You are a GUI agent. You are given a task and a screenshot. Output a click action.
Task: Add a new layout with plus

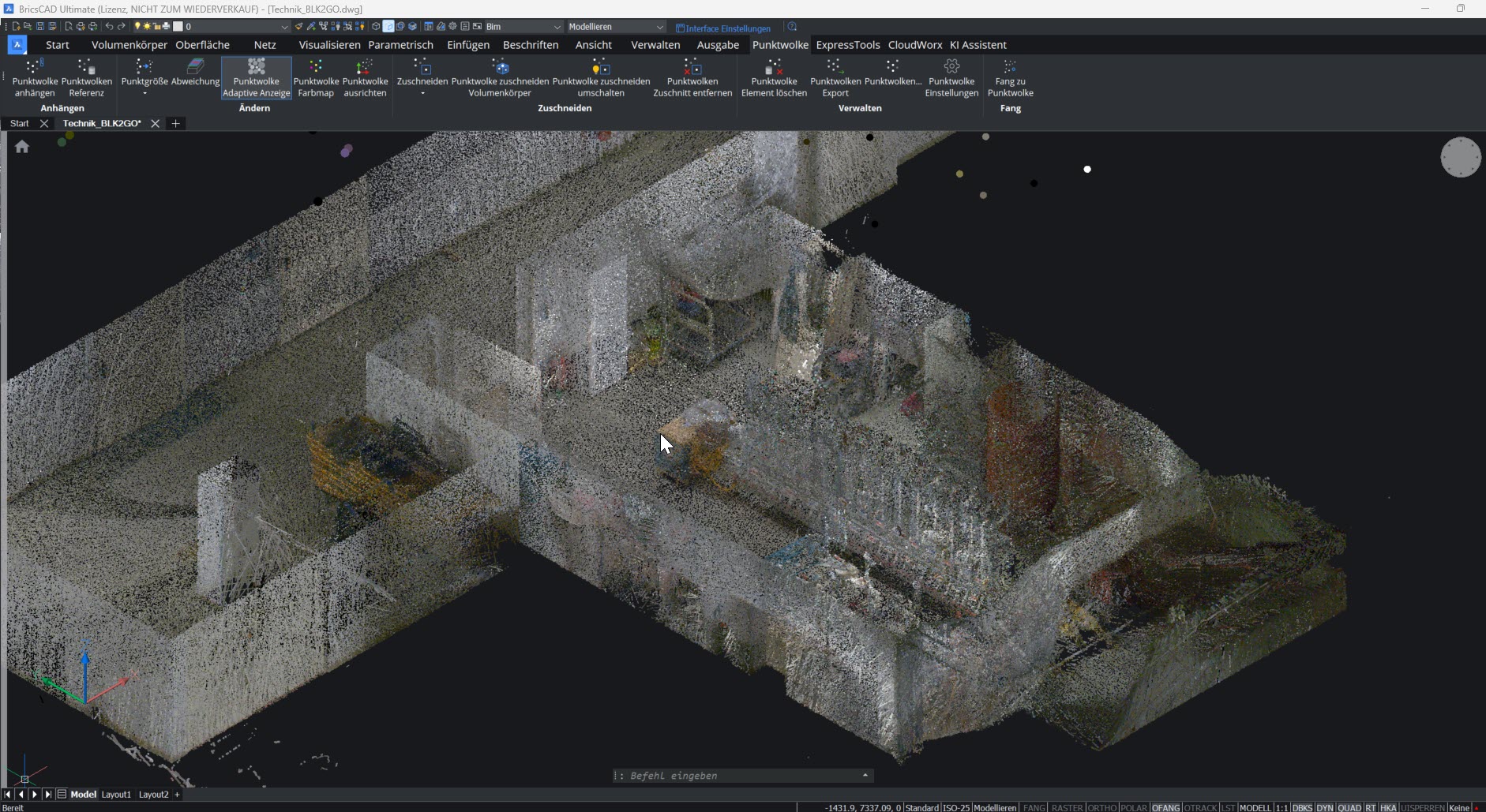click(177, 795)
